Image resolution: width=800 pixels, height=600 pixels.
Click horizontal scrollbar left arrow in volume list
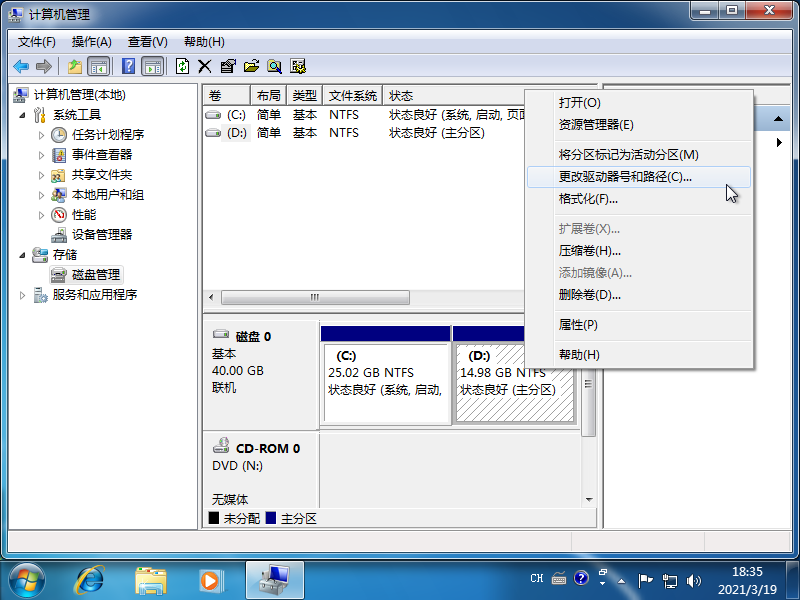pyautogui.click(x=212, y=297)
